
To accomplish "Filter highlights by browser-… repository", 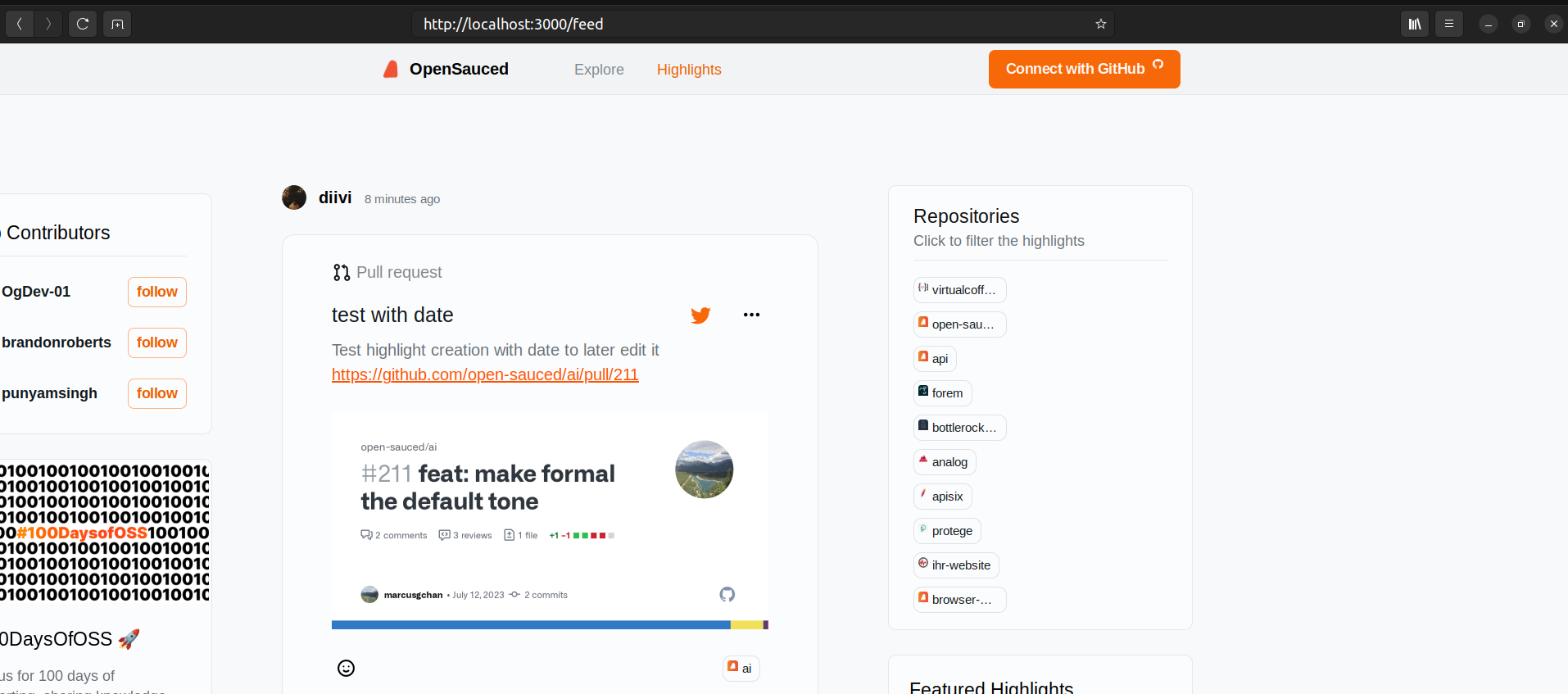I will [959, 600].
